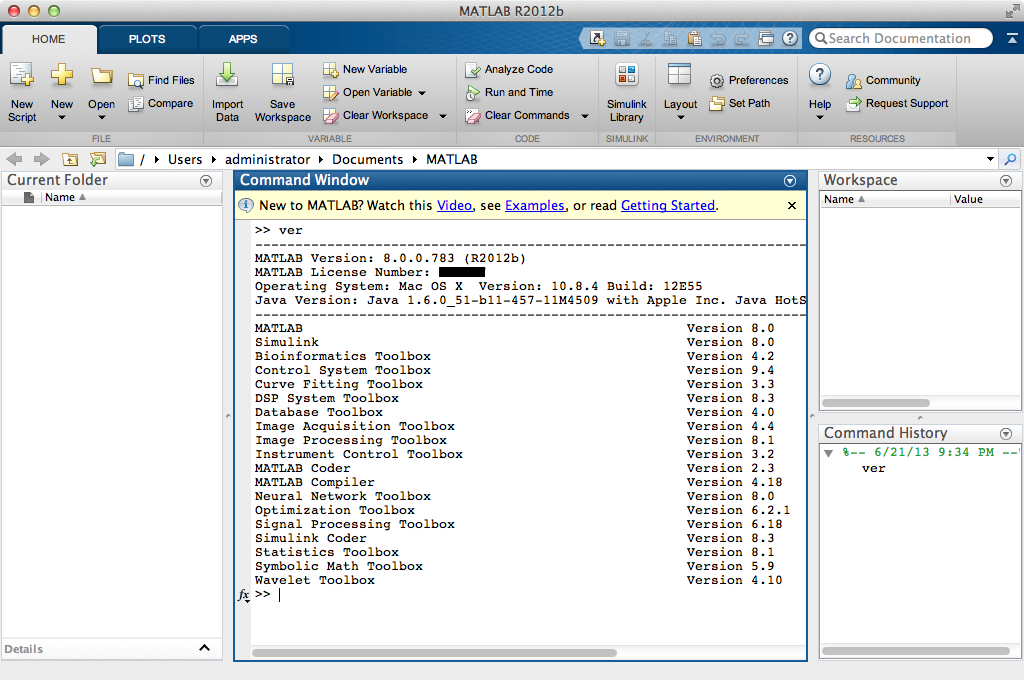
Task: Open the Video link
Action: tap(455, 206)
